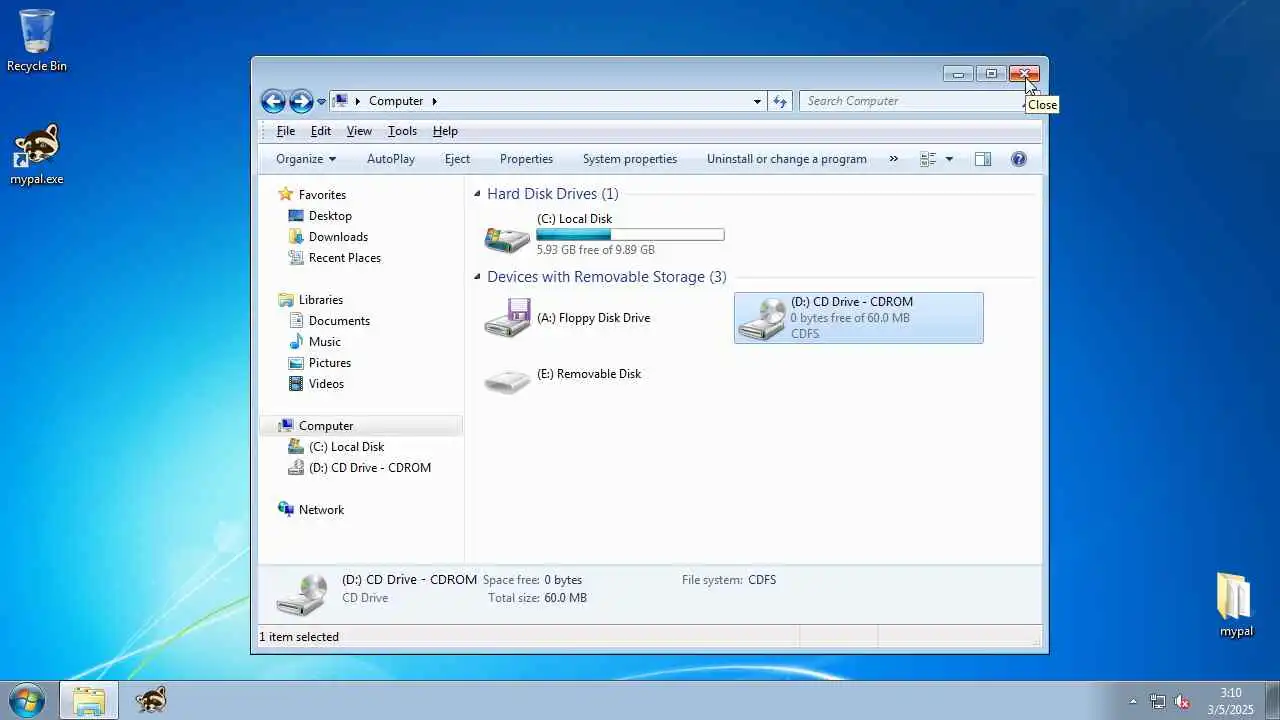Click the Show desktop strip

[1272, 700]
